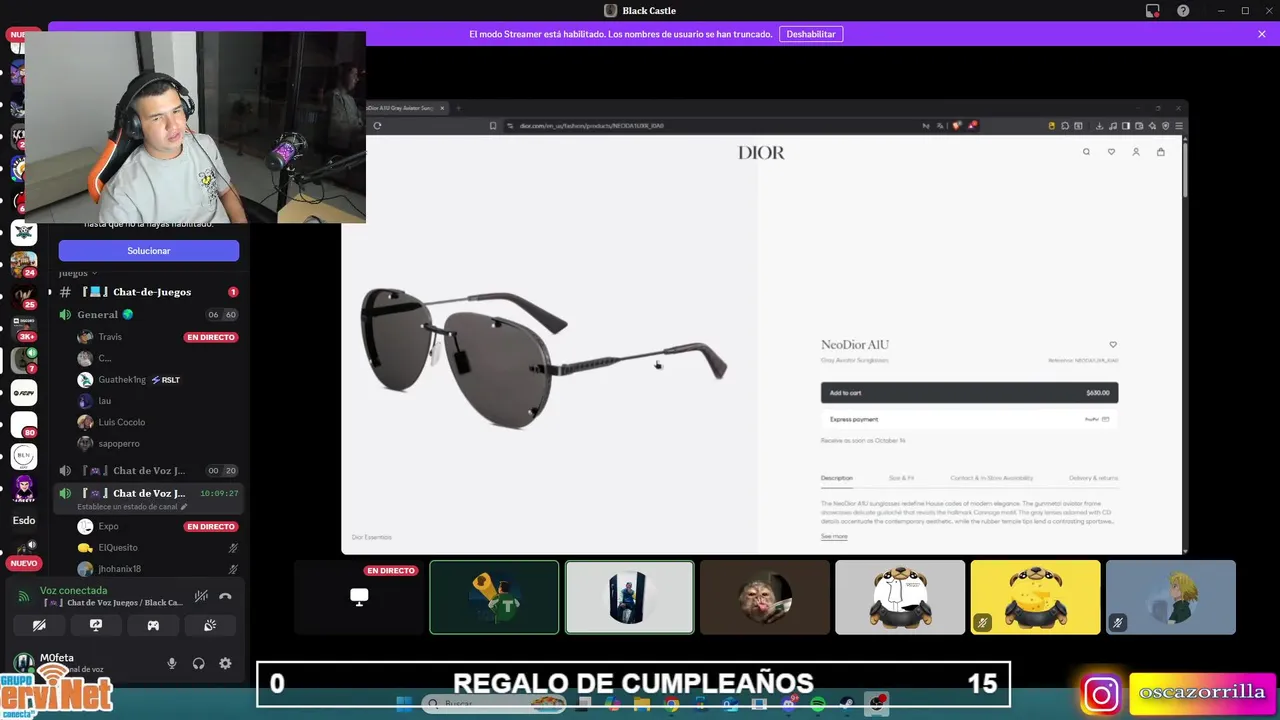Open Black Castle server title

[x=640, y=10]
